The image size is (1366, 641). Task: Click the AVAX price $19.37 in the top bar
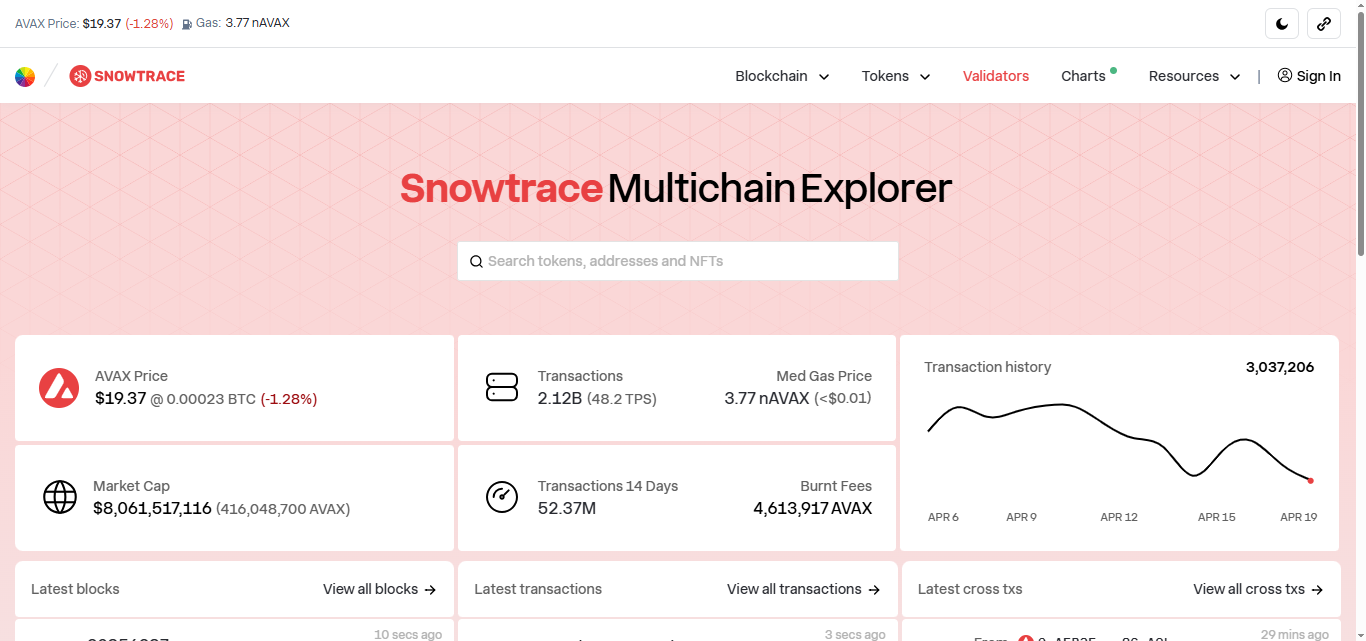tap(102, 23)
